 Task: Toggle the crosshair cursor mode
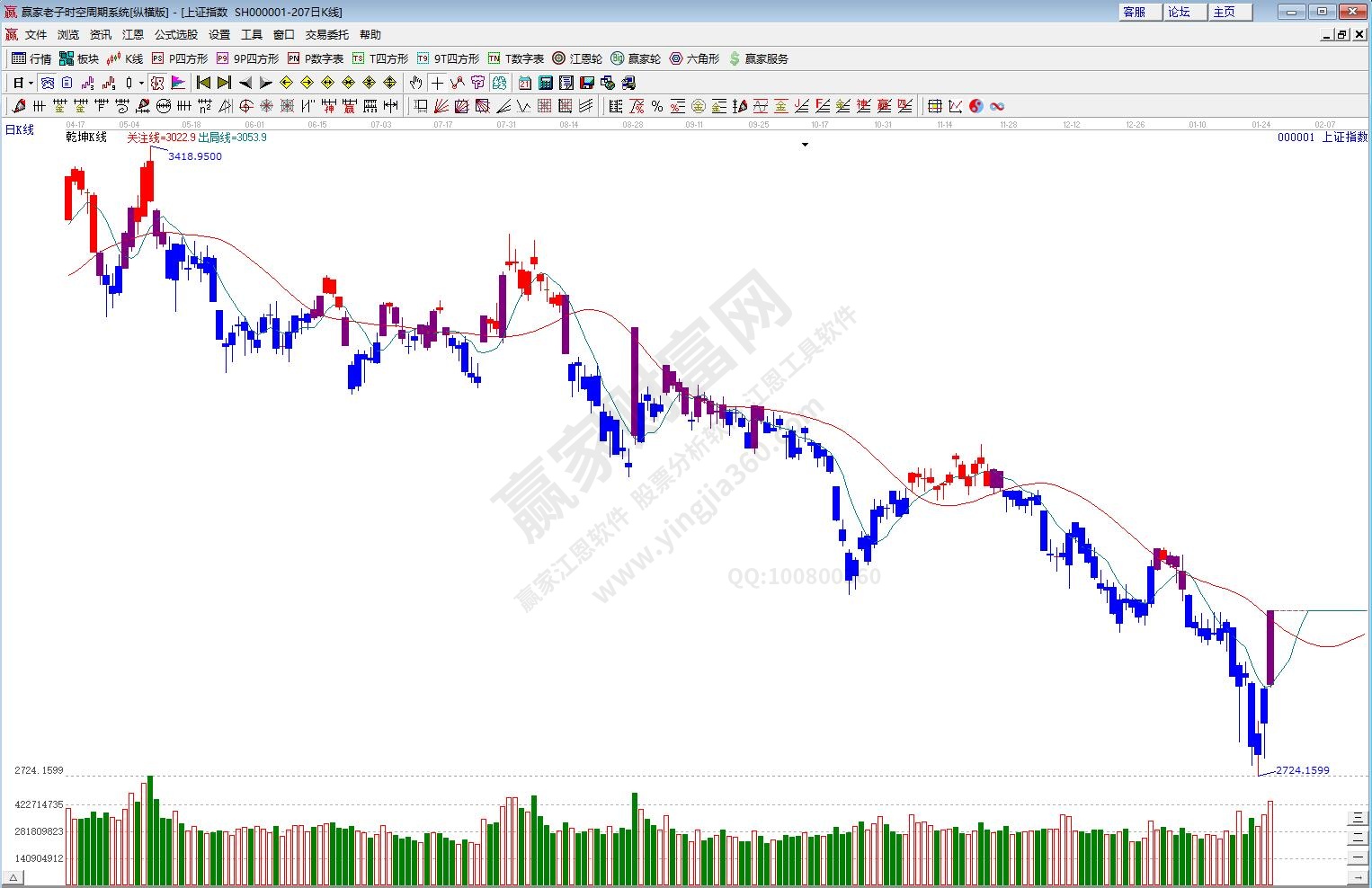tap(437, 83)
